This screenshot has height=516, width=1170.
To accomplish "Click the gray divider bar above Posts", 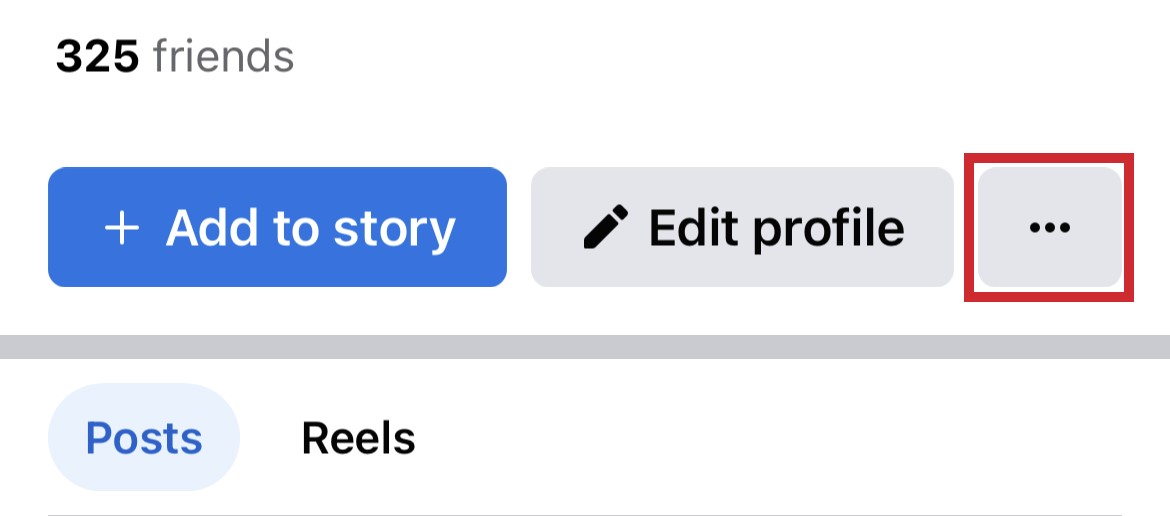I will tap(585, 347).
